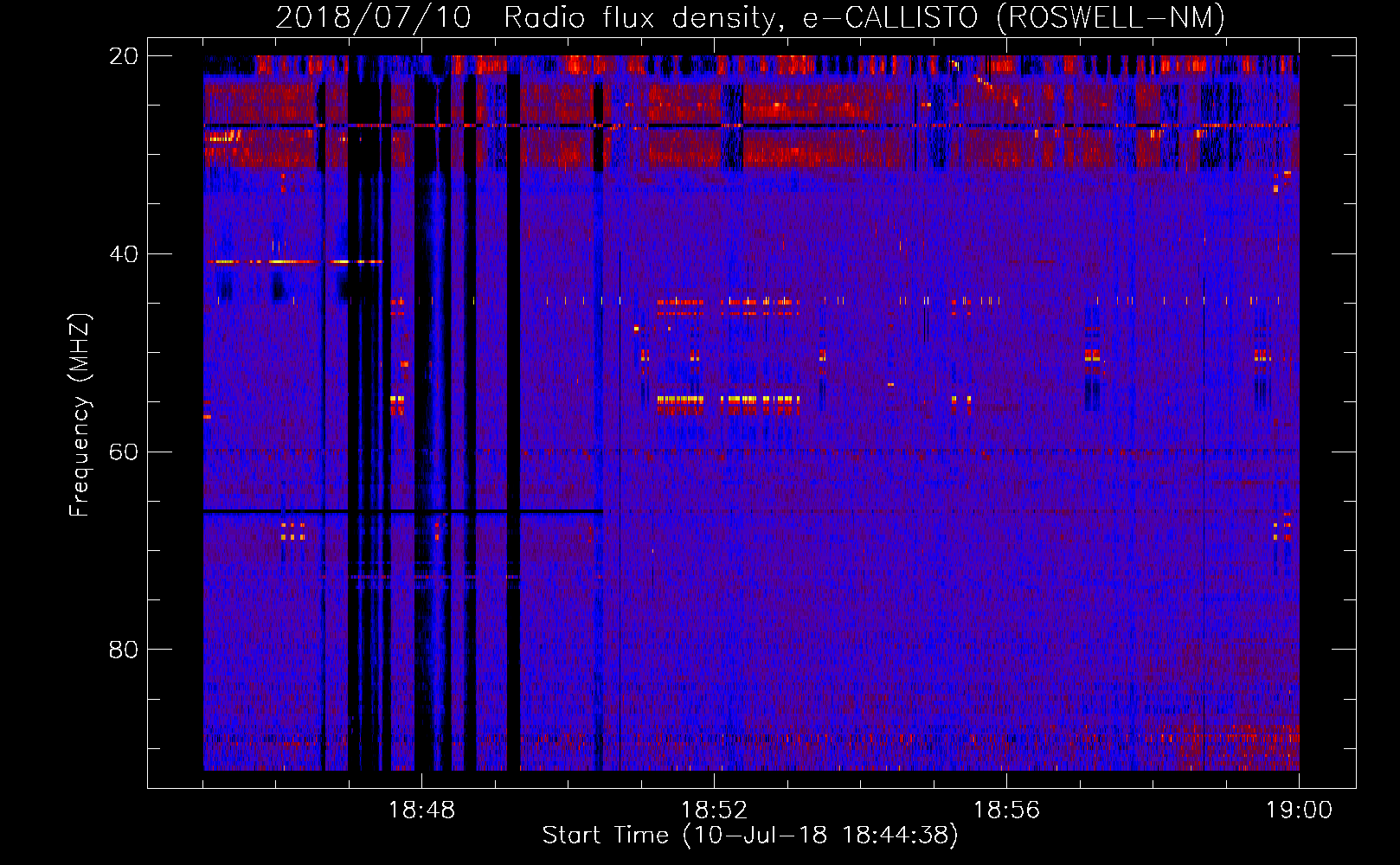1400x865 pixels.
Task: Click the 'Start Time' x-axis label
Action: (750, 836)
